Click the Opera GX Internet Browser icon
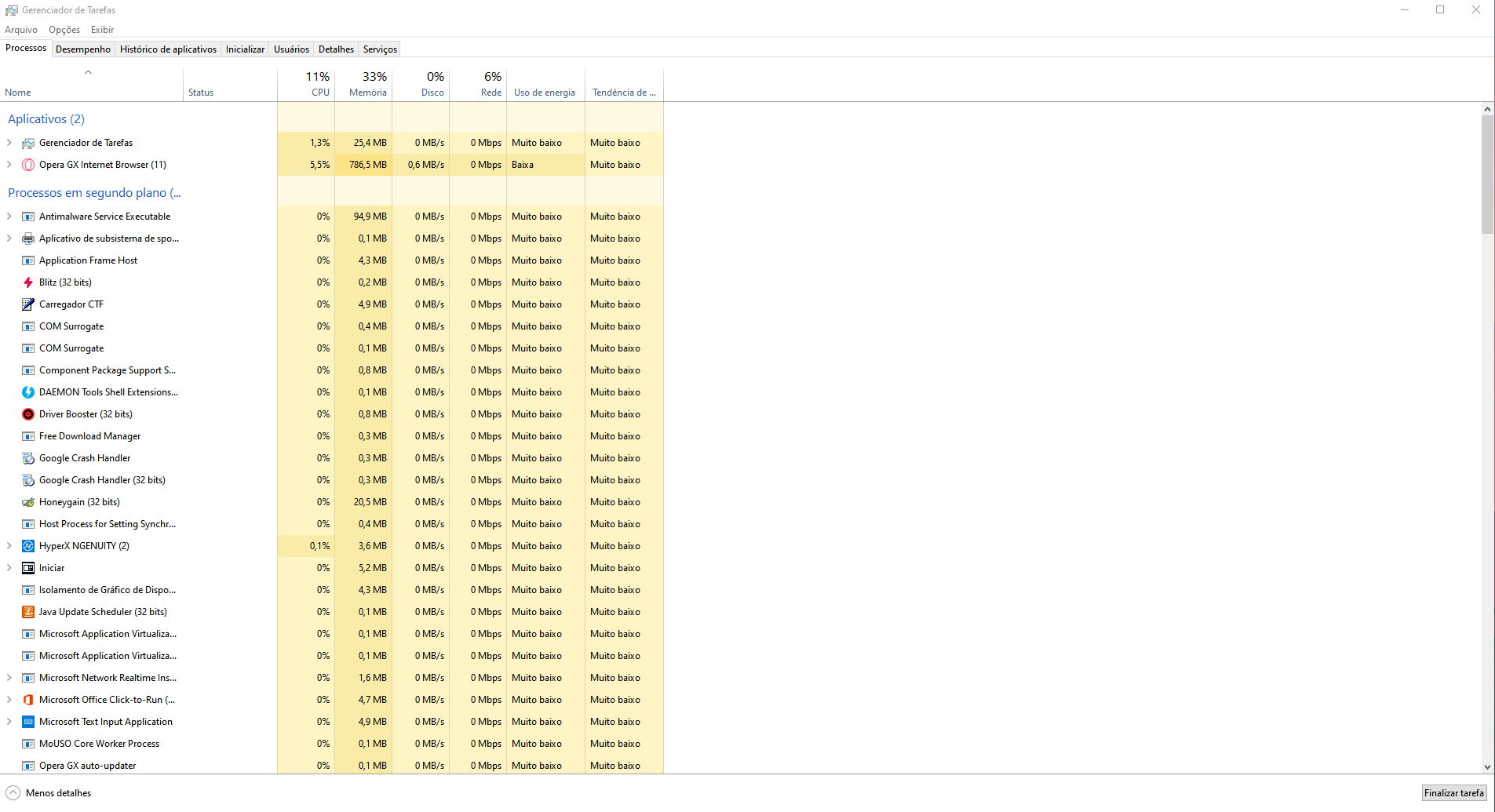 28,165
